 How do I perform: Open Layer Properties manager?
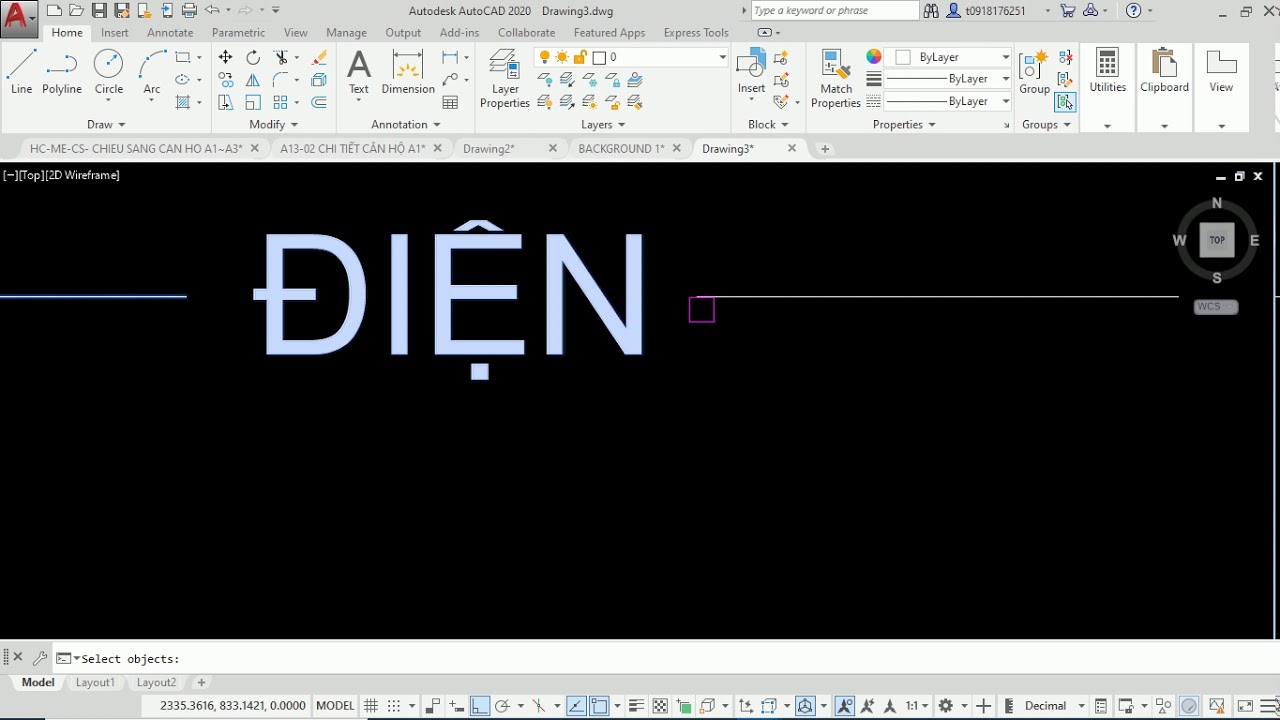(x=505, y=78)
